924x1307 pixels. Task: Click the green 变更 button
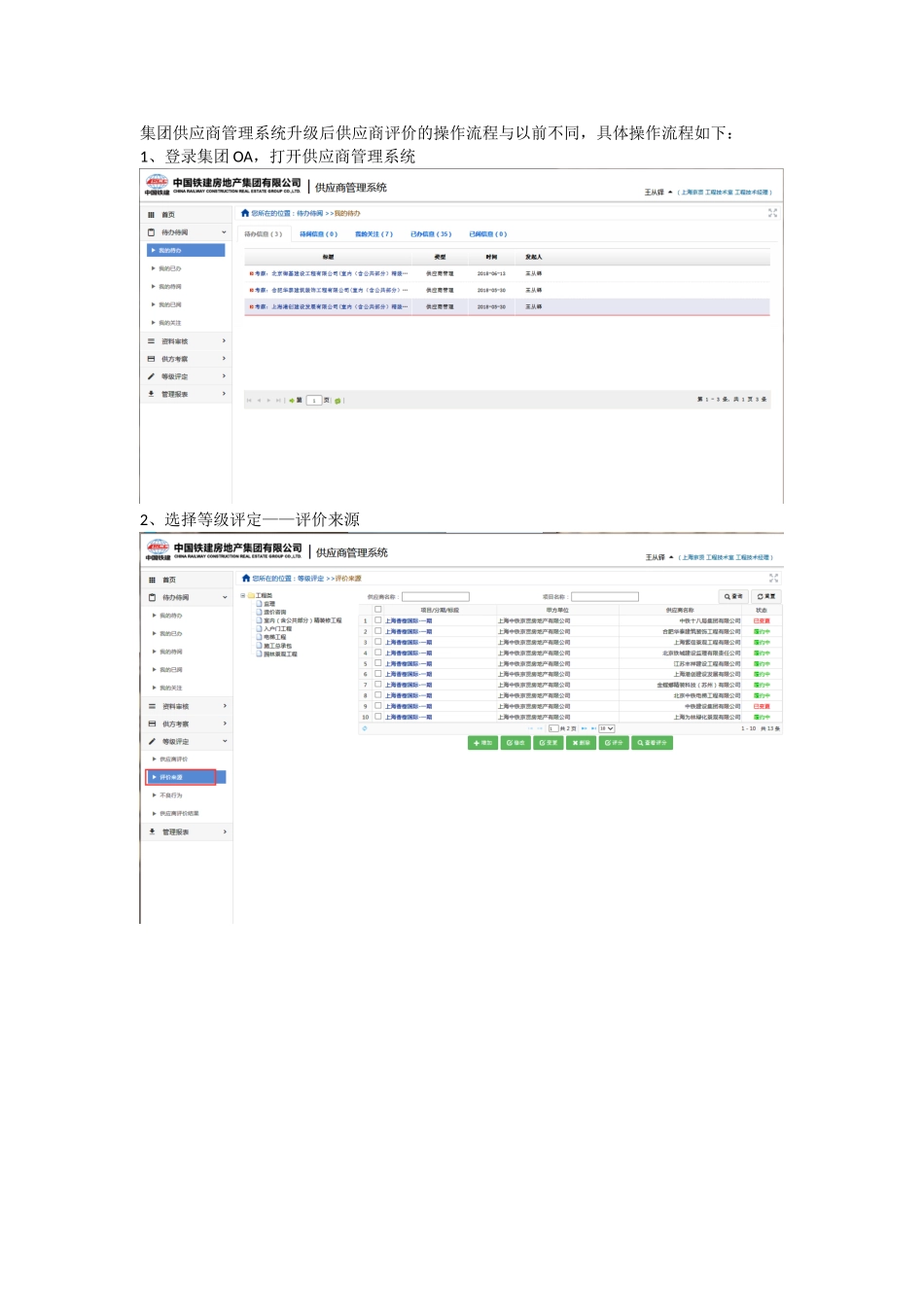click(548, 743)
